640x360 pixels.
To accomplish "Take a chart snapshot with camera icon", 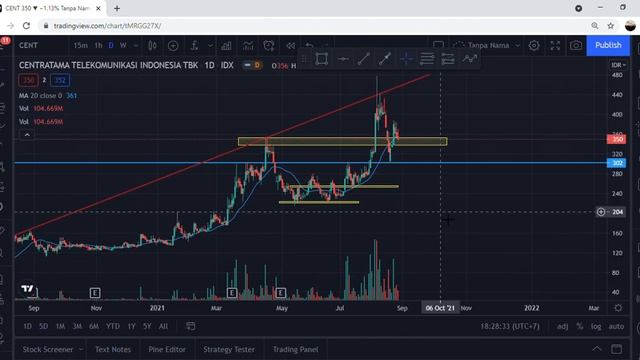I will [576, 46].
